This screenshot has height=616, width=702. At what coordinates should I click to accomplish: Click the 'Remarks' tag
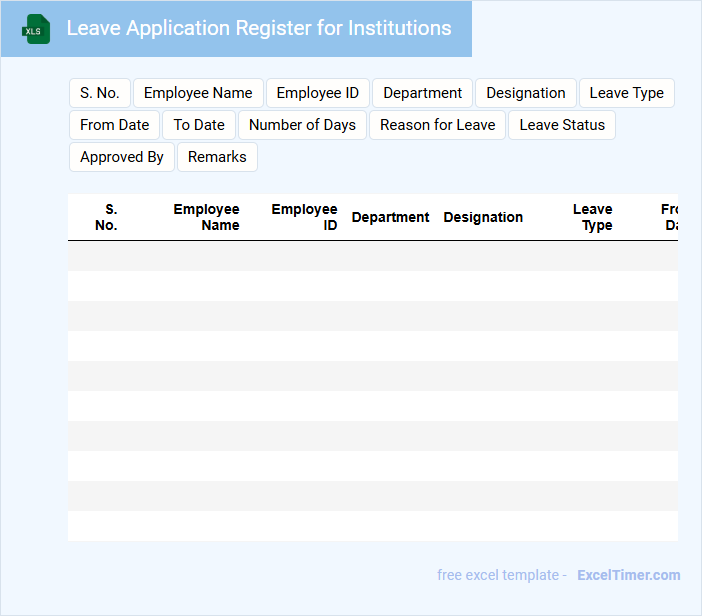(x=217, y=157)
